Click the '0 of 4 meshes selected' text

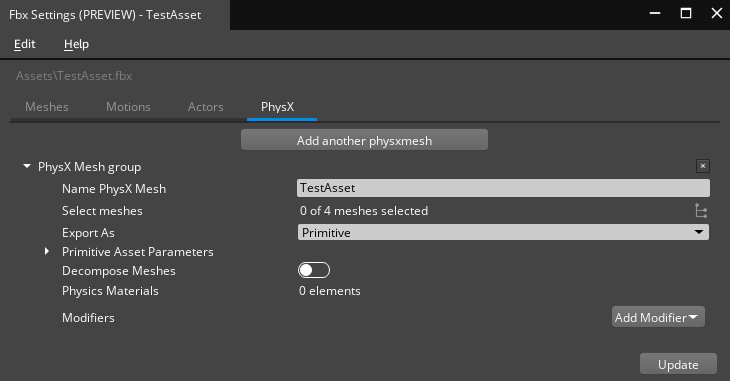[x=364, y=211]
